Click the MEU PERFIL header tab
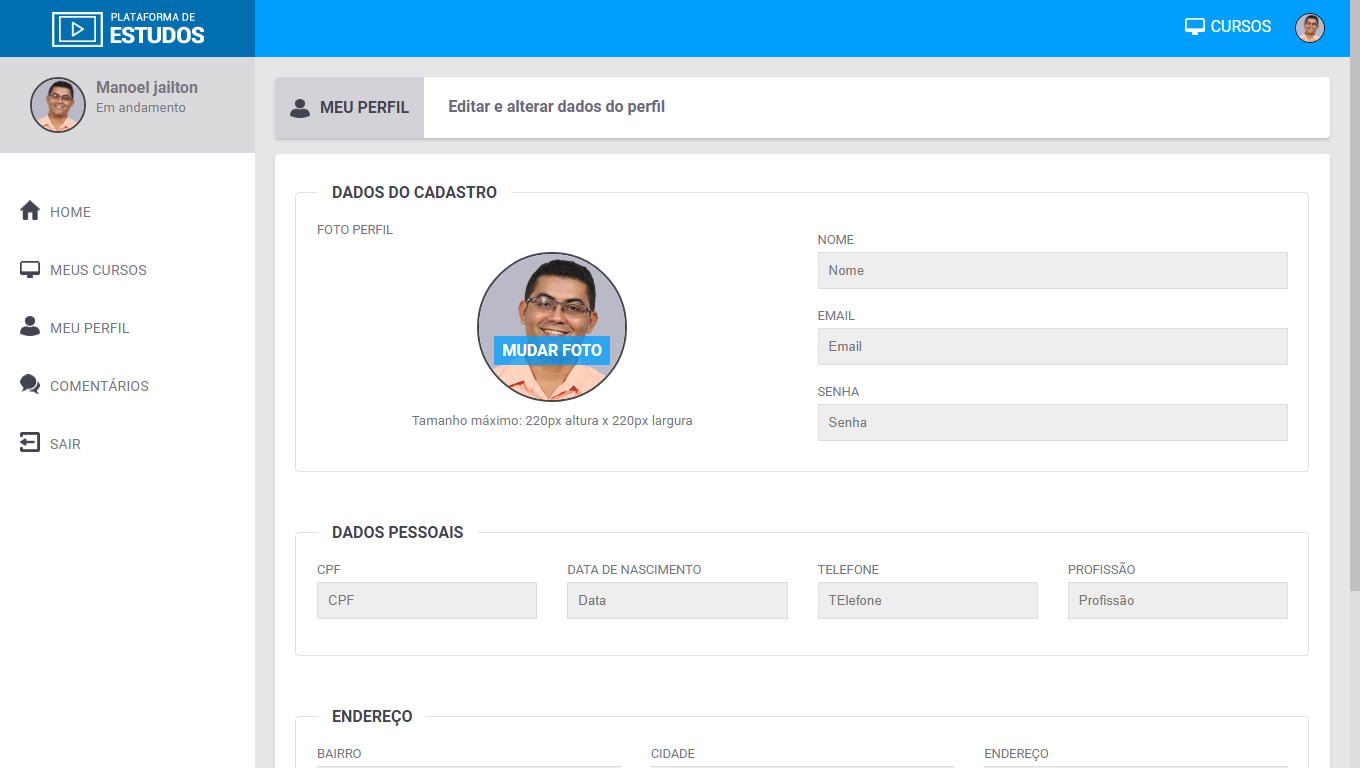This screenshot has width=1360, height=768. pyautogui.click(x=349, y=107)
